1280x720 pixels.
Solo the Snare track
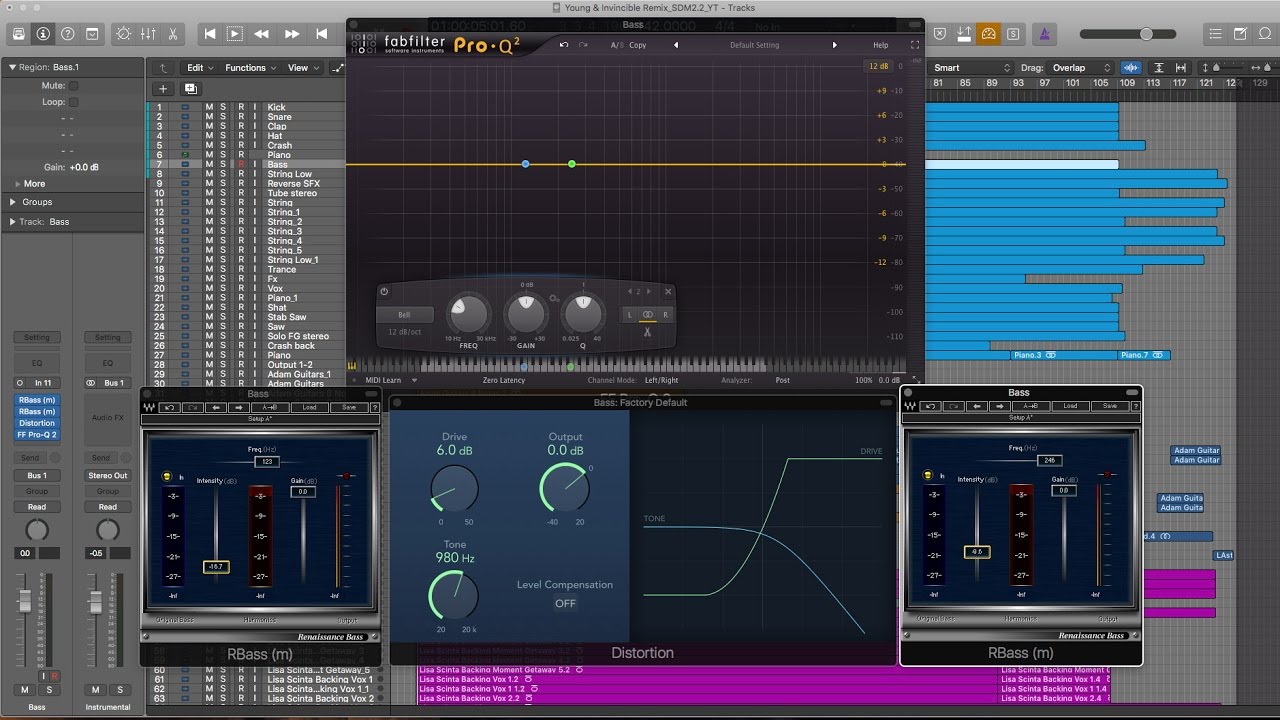click(x=224, y=117)
